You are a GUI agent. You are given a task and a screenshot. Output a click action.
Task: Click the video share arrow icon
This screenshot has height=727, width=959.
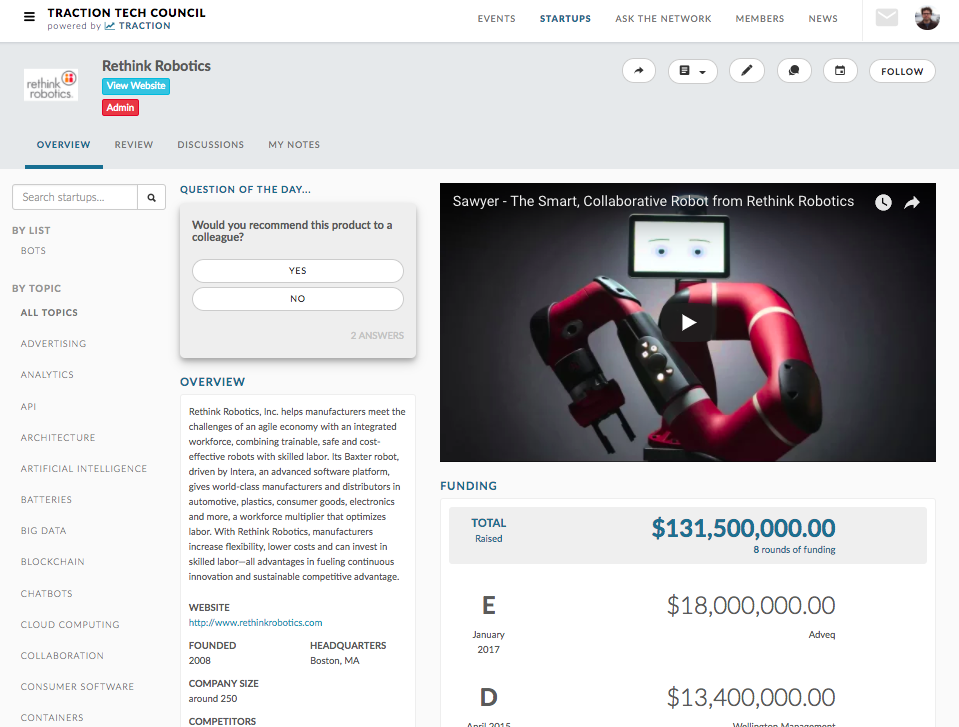coord(912,202)
